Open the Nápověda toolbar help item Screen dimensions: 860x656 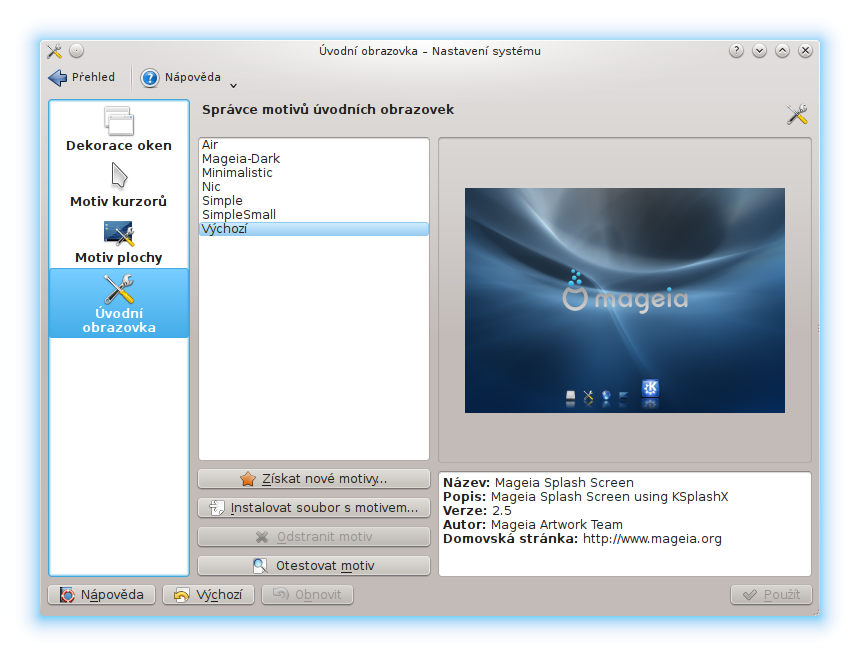click(x=182, y=78)
